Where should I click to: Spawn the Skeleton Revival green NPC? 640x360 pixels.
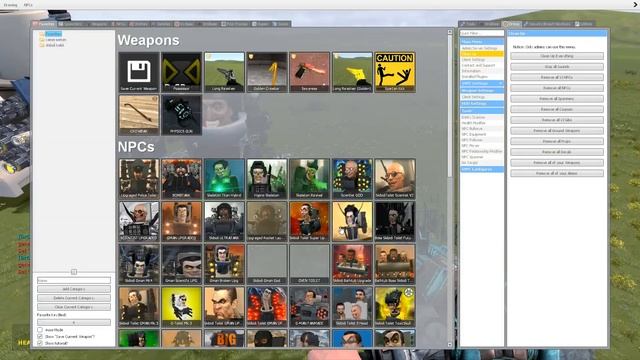tap(309, 179)
